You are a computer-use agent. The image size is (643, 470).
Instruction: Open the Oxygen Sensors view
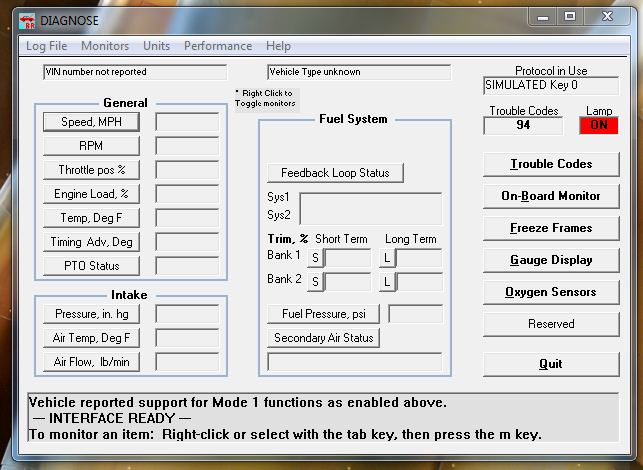(x=551, y=292)
